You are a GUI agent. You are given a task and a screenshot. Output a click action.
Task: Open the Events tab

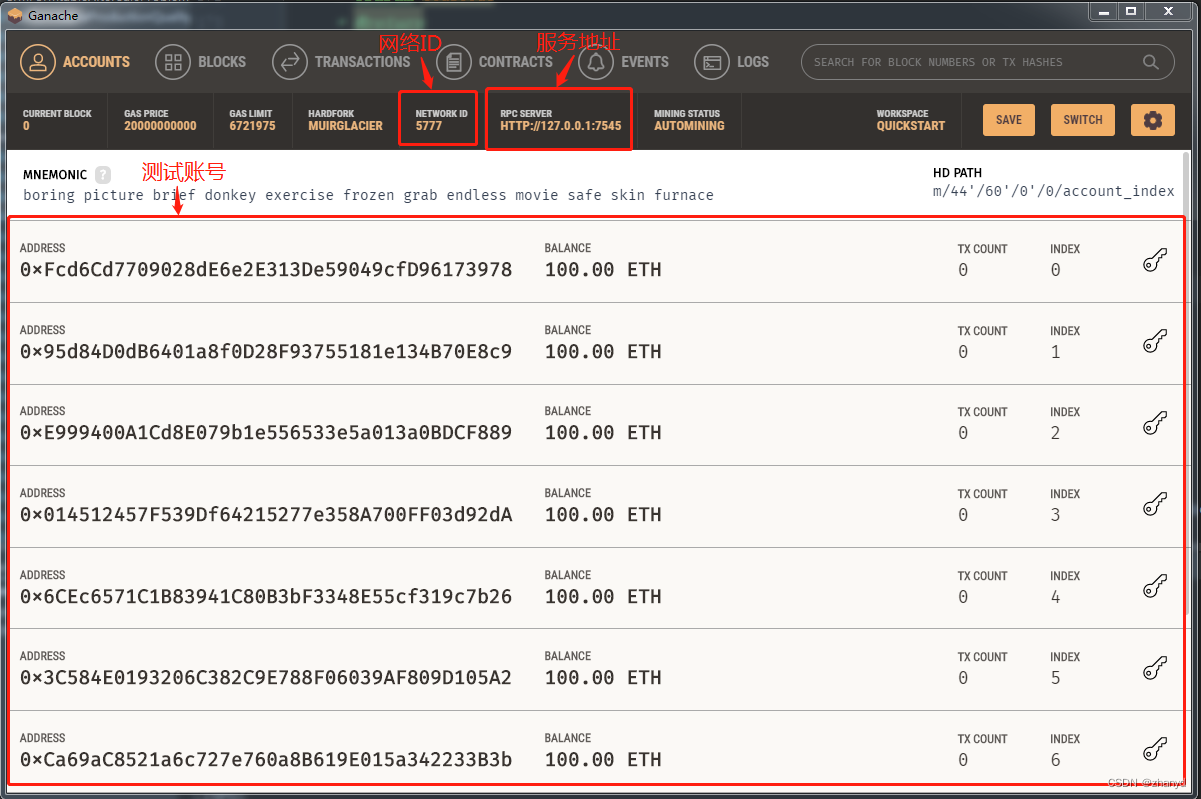pos(624,62)
